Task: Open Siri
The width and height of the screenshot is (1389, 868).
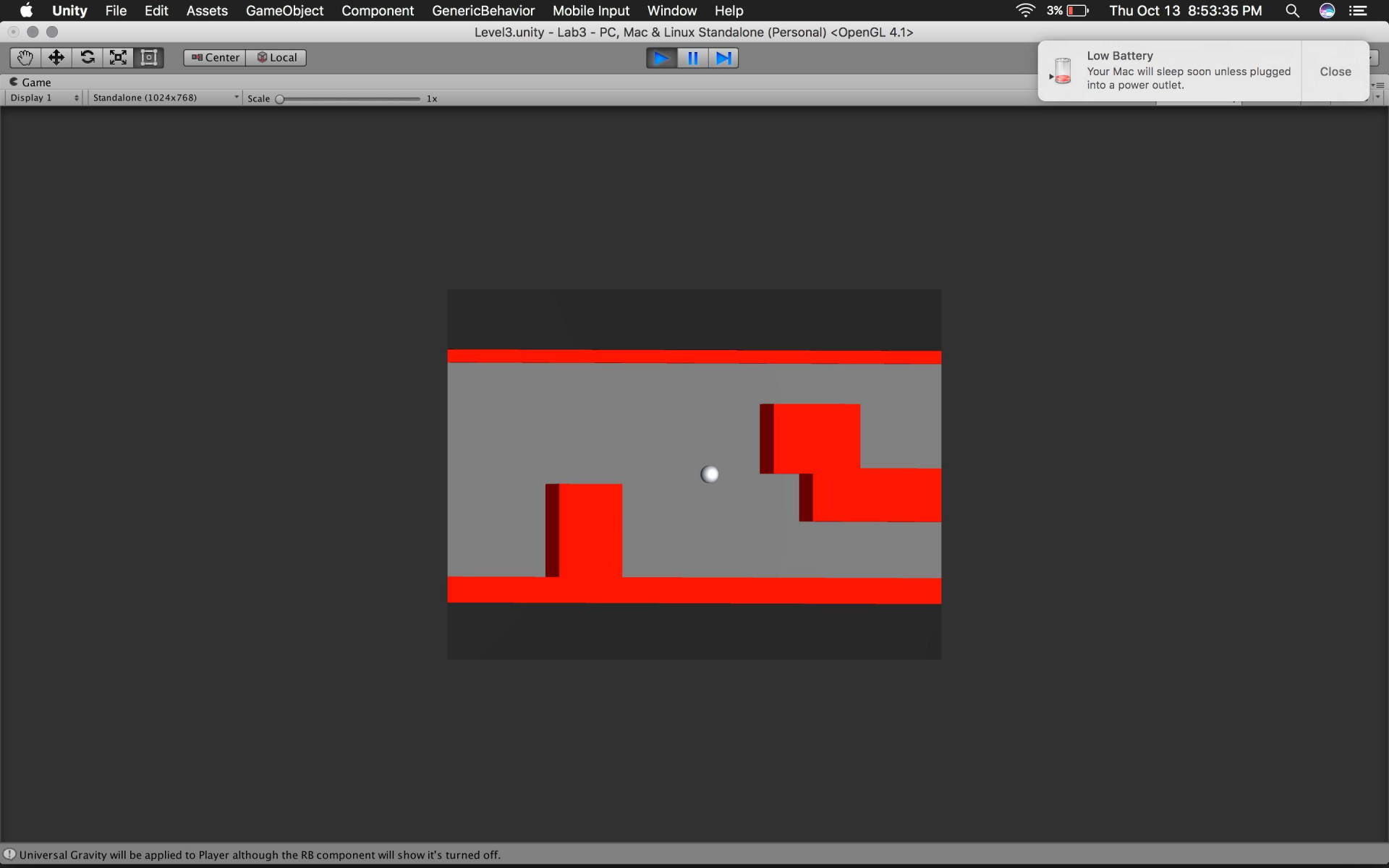Action: point(1327,11)
